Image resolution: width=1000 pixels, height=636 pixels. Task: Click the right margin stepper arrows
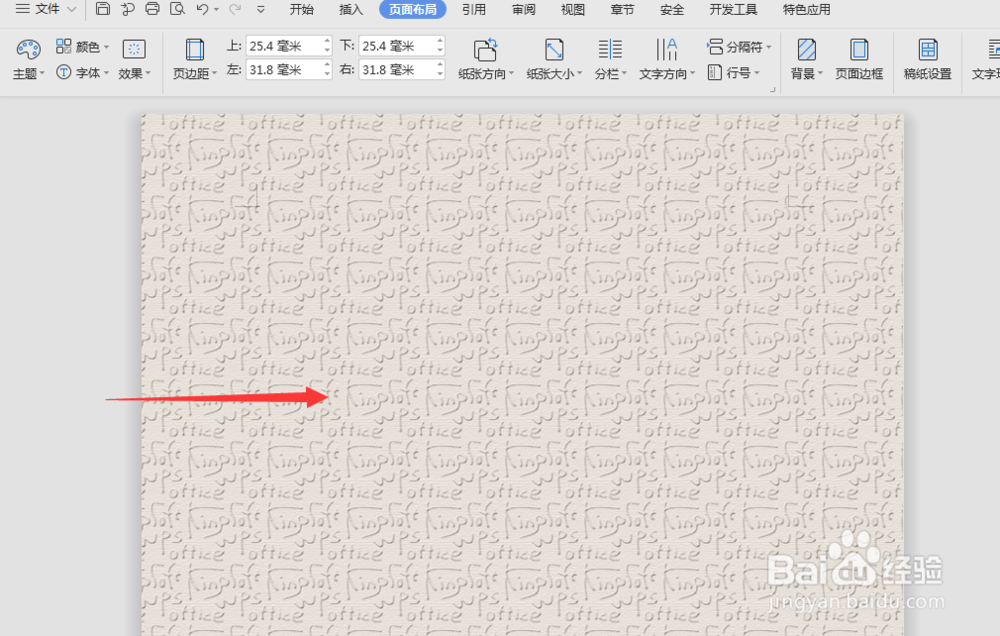[440, 70]
